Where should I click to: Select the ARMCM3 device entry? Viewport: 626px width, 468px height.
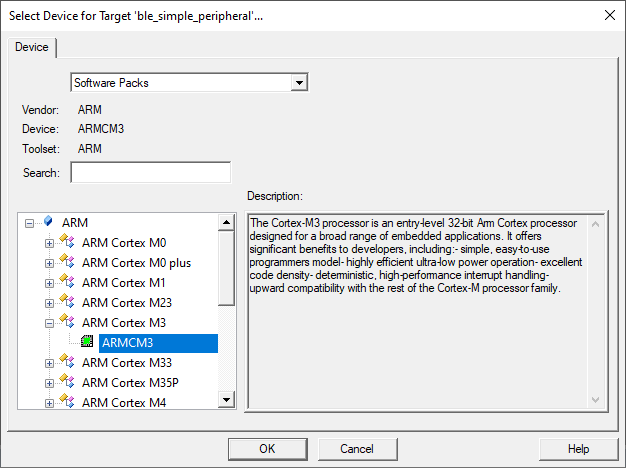pyautogui.click(x=158, y=343)
